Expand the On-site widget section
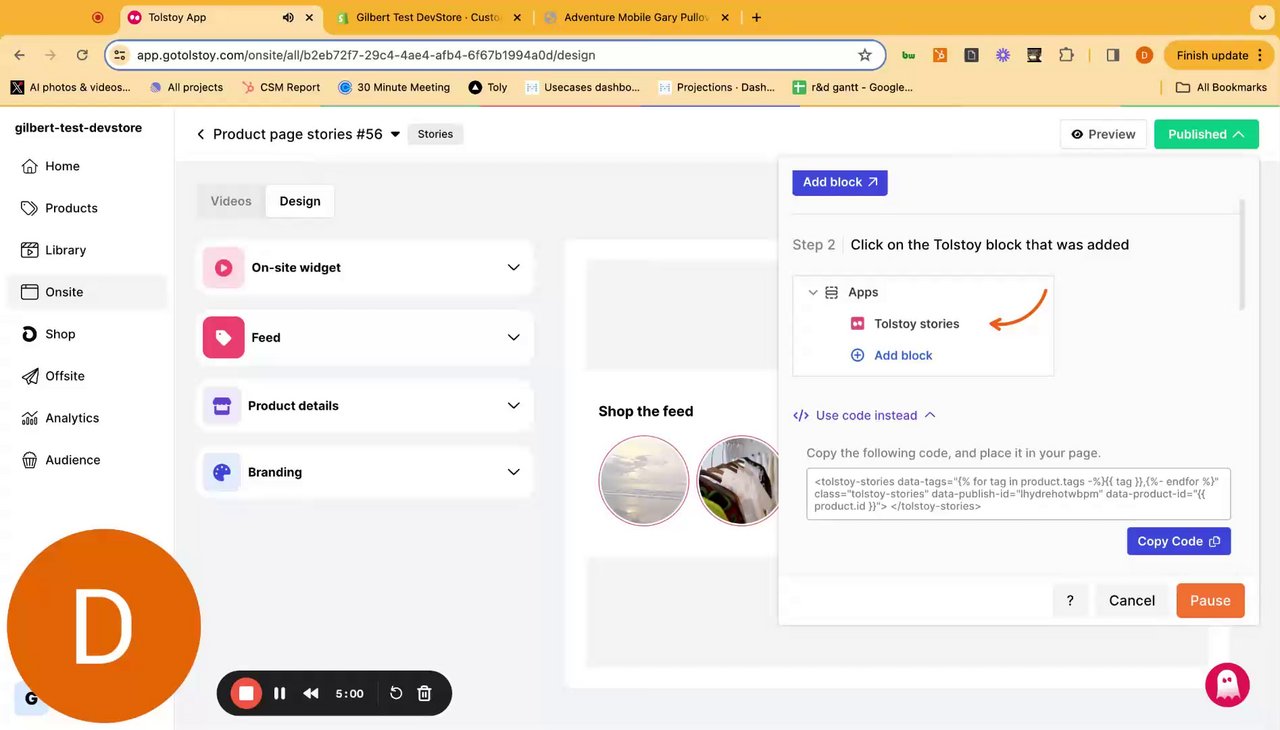 click(x=366, y=268)
